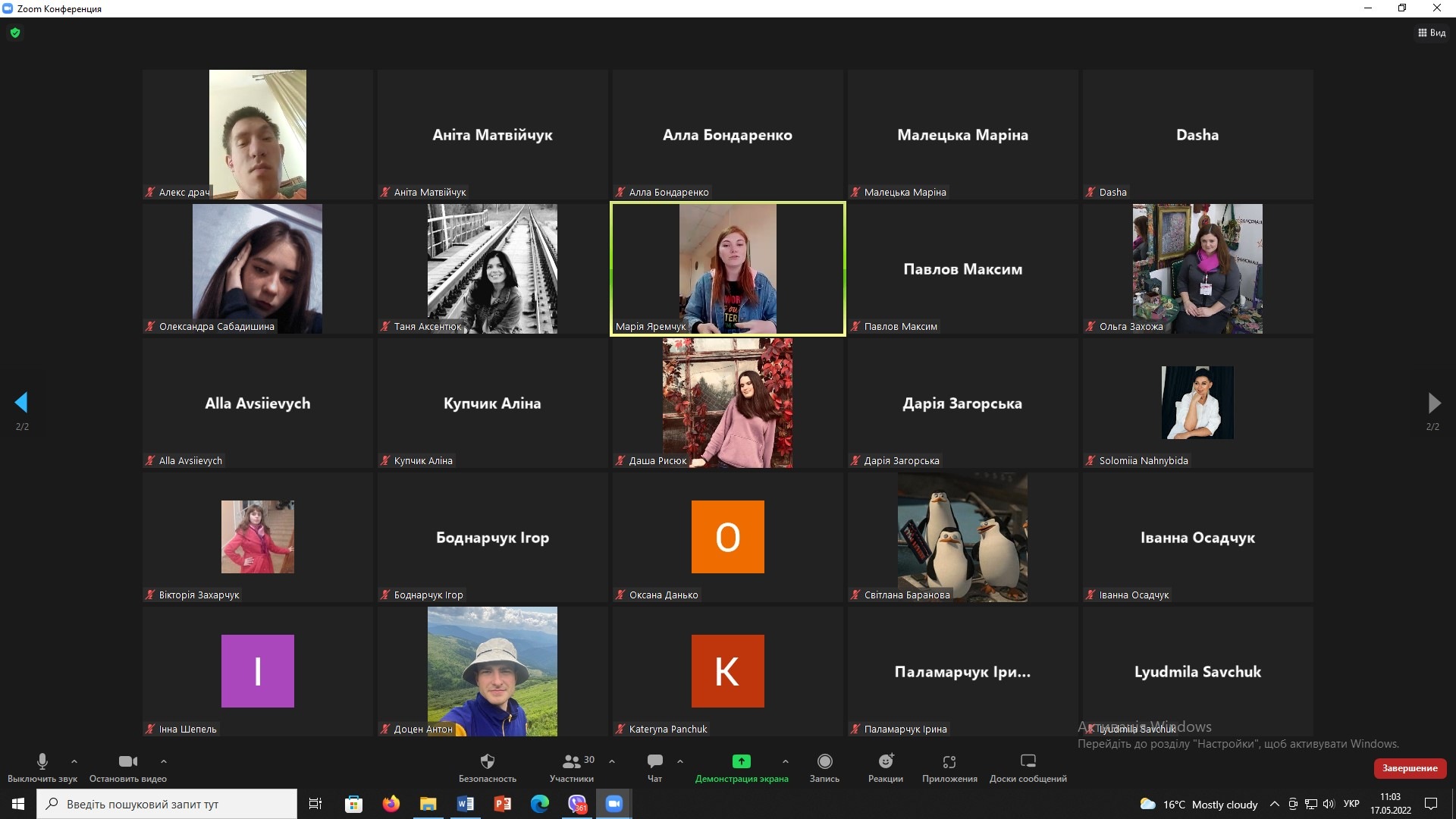Start the Screen Share (Демонстрация экрана)
The width and height of the screenshot is (1456, 819).
[741, 761]
